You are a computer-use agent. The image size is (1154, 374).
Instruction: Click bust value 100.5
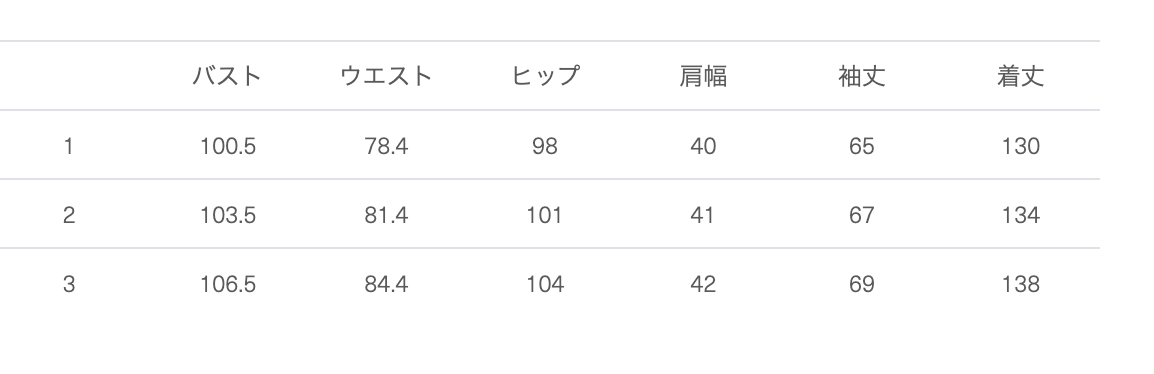click(x=227, y=147)
